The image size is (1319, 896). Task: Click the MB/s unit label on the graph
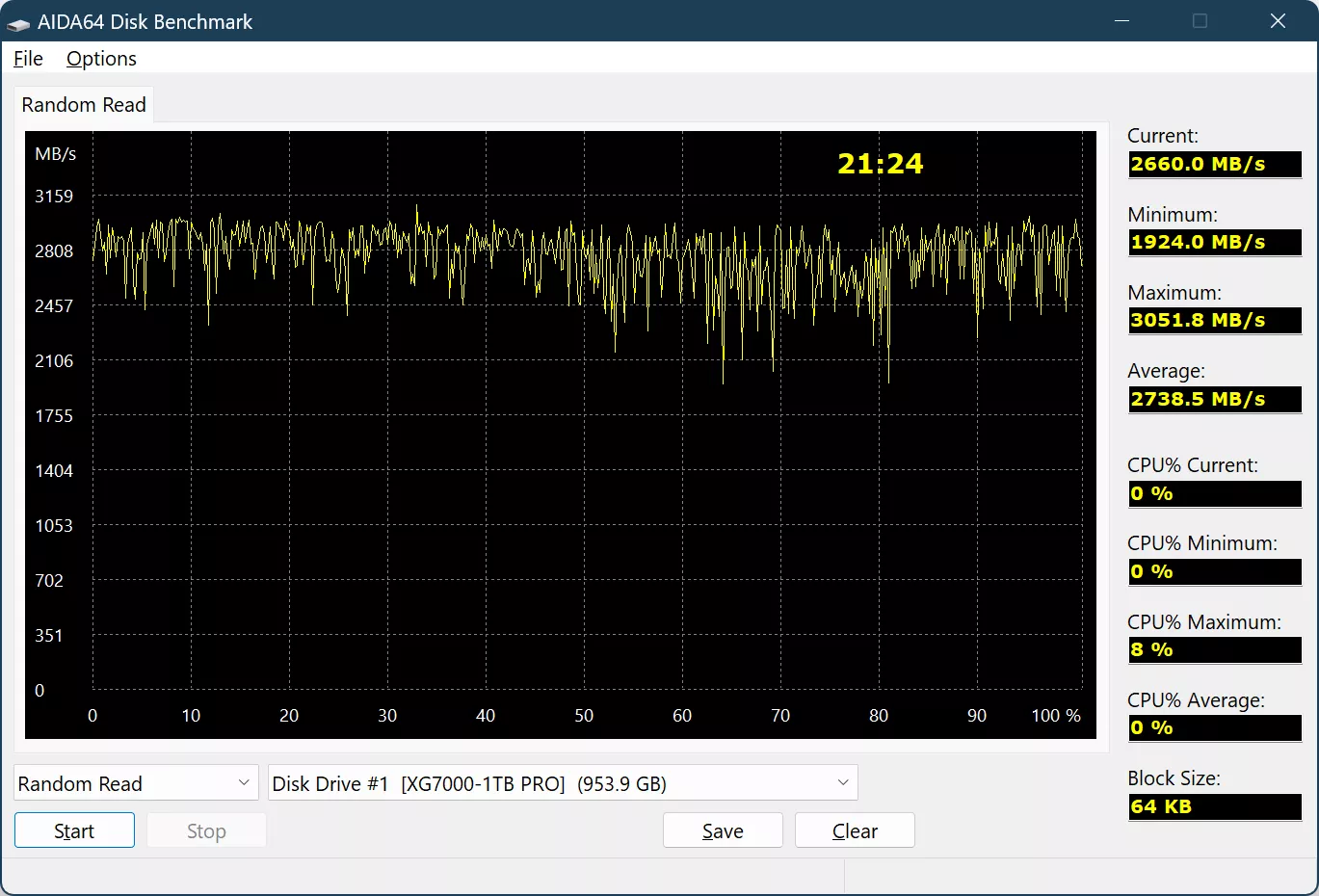pyautogui.click(x=56, y=154)
